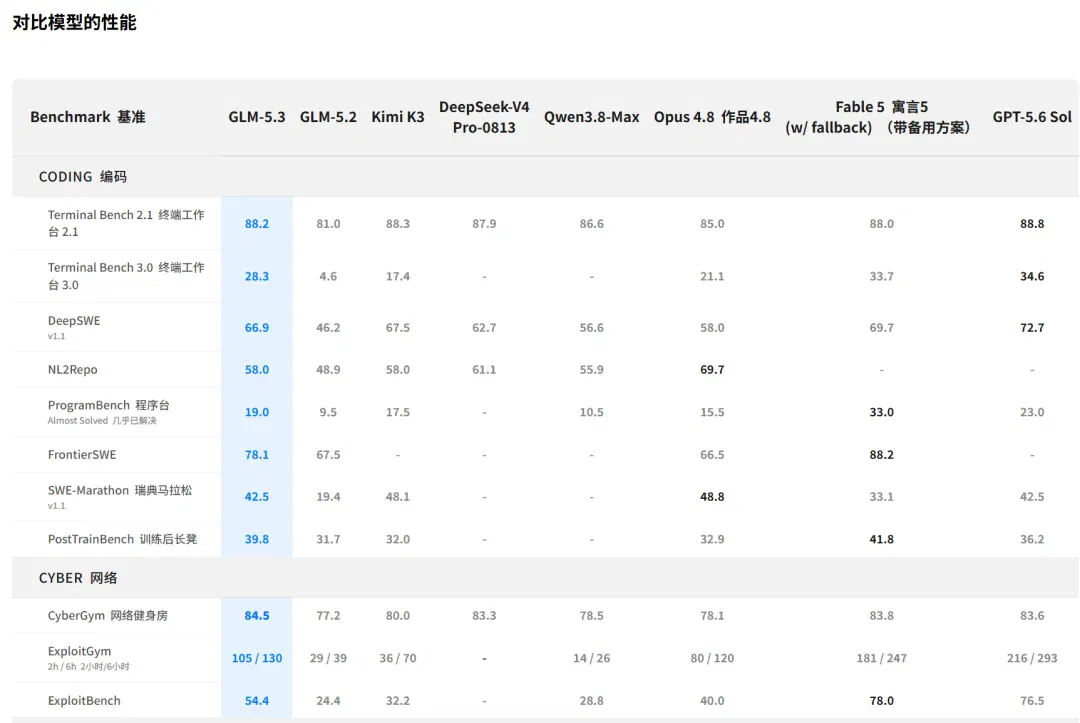
Task: Click Fable 5 PostTrainBench score 41.8
Action: pos(881,539)
